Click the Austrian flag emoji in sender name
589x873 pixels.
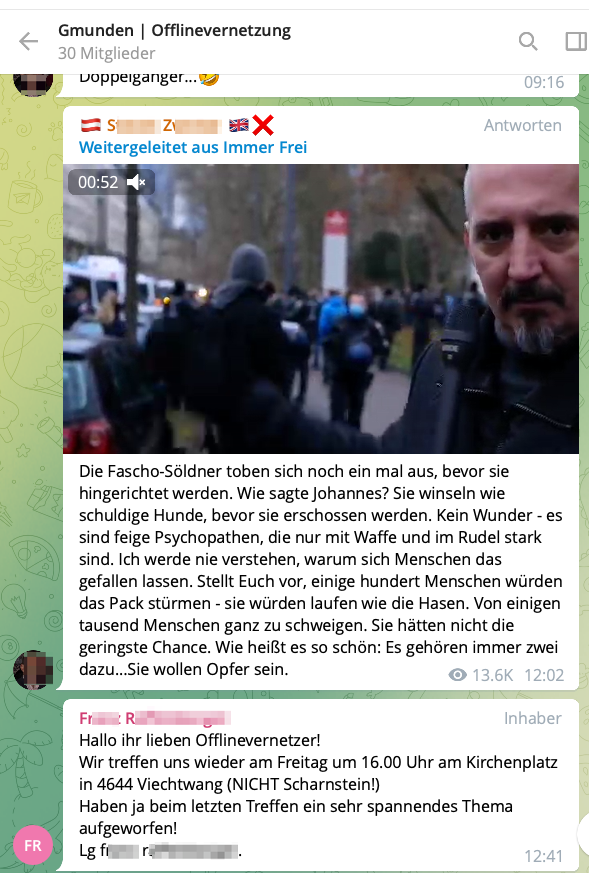(91, 125)
